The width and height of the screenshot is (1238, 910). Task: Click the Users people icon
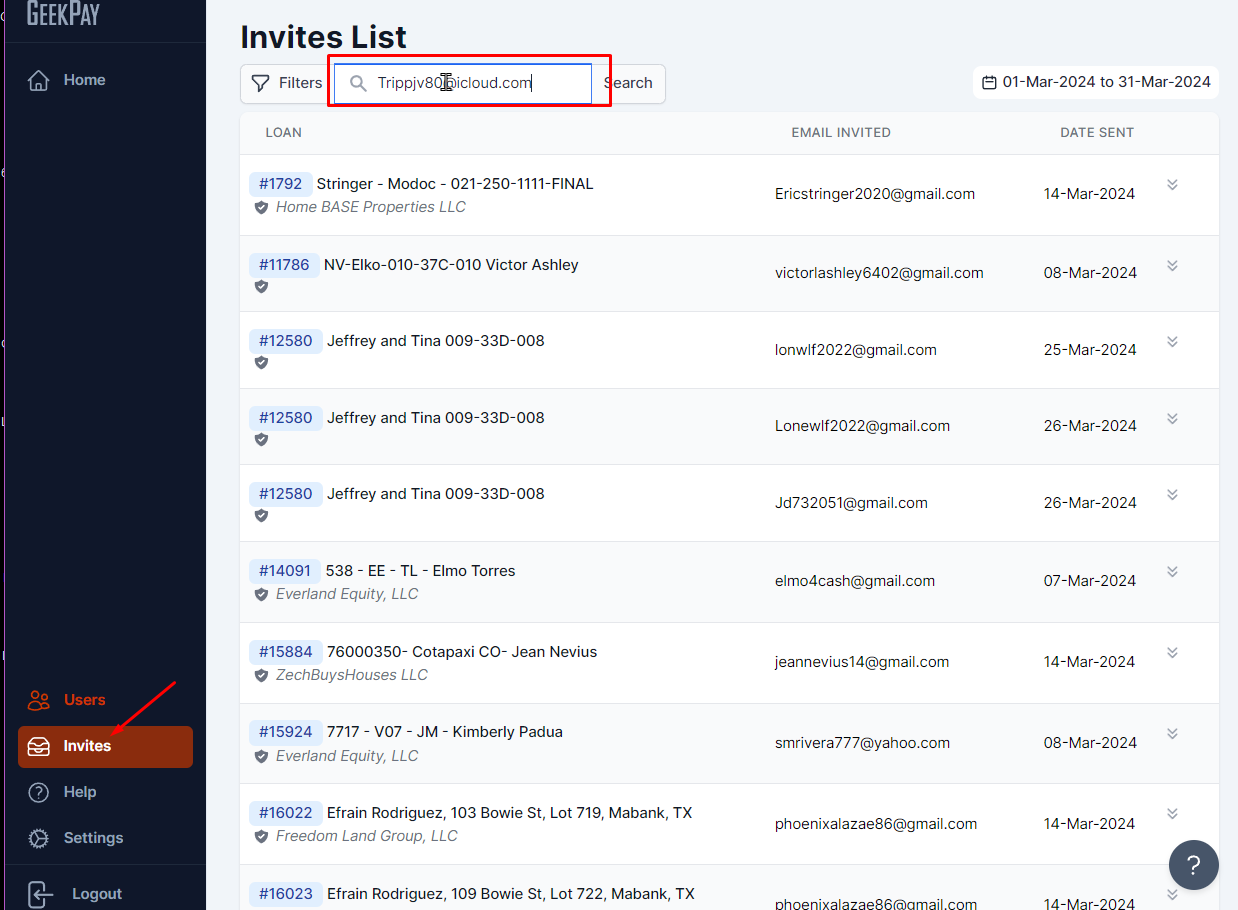[39, 700]
